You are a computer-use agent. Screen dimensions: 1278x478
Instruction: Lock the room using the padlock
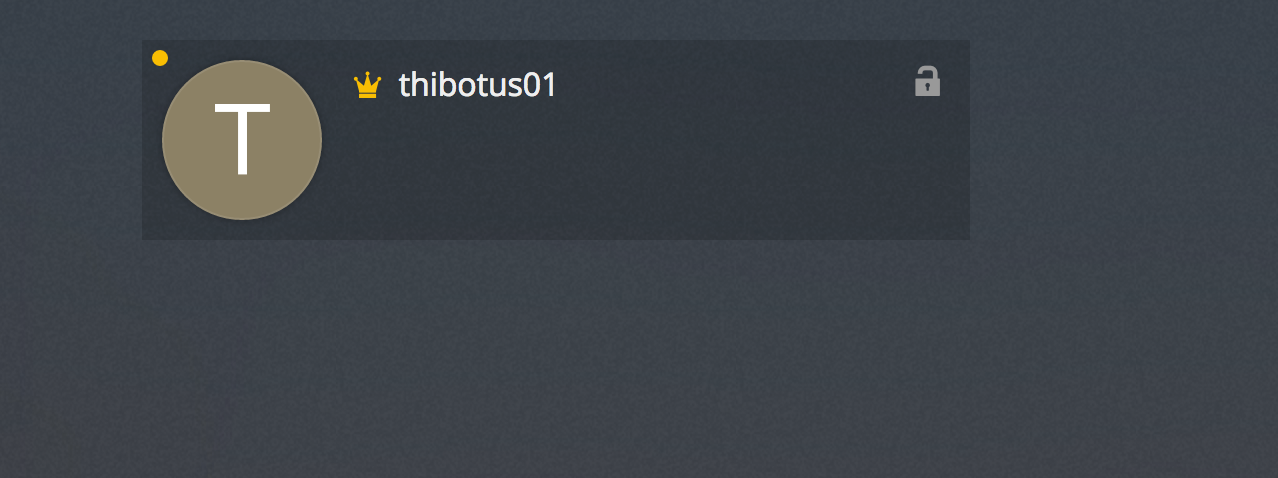(927, 81)
